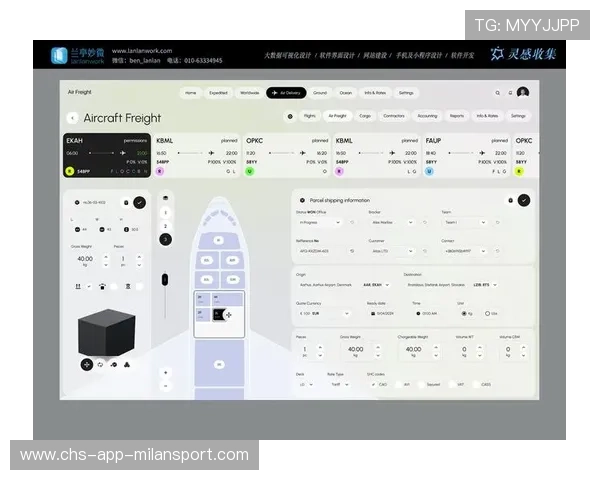Open the Contractors sub-tab
The height and width of the screenshot is (480, 600).
click(x=394, y=116)
